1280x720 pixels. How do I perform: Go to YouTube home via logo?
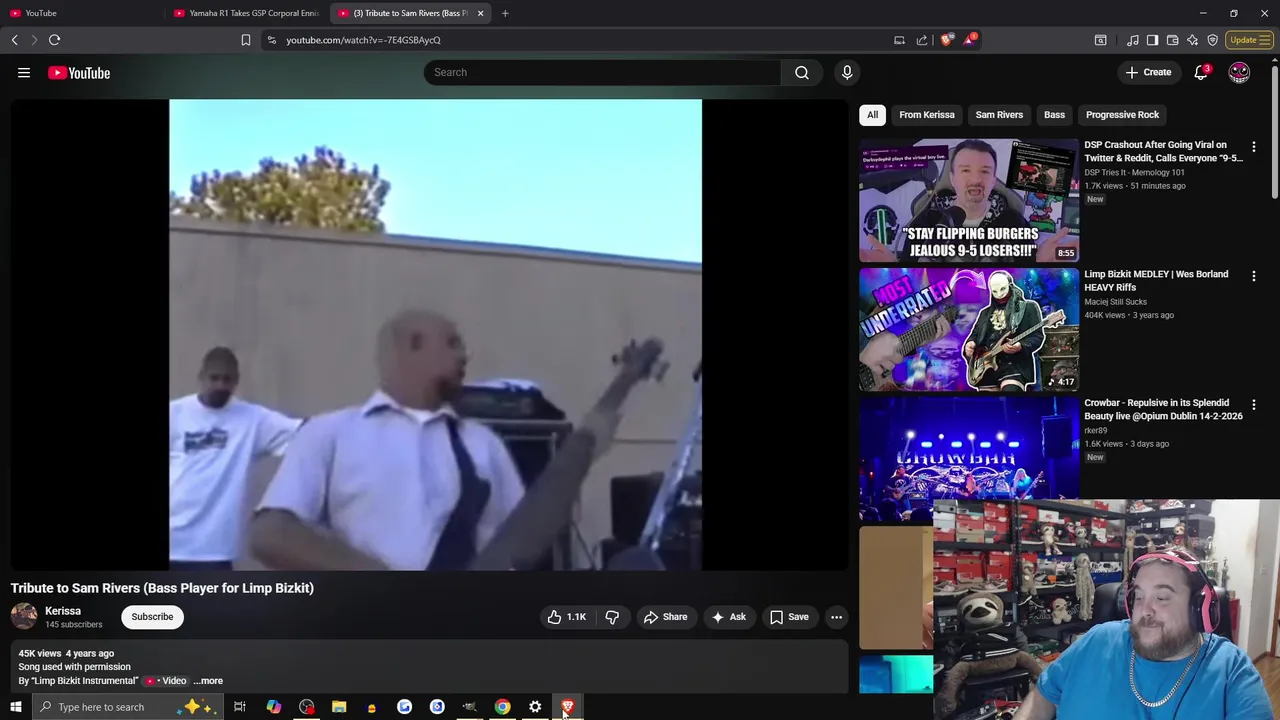pos(79,72)
